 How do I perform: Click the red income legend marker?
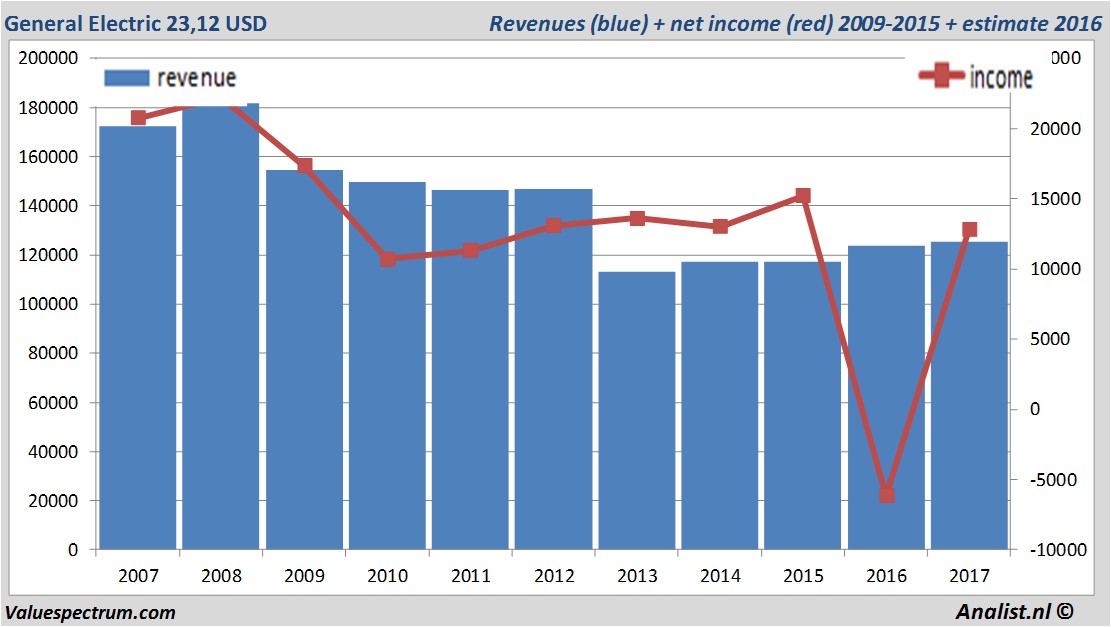(942, 75)
